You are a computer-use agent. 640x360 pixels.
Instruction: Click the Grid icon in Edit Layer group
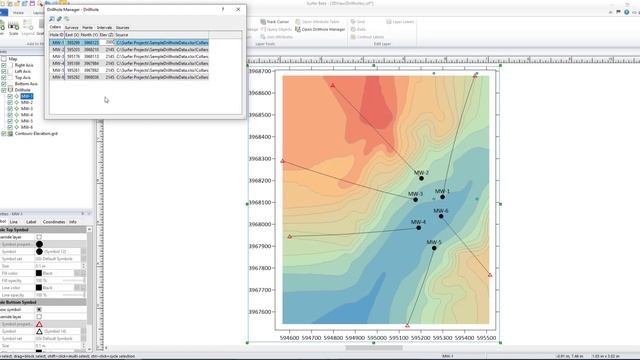(353, 22)
